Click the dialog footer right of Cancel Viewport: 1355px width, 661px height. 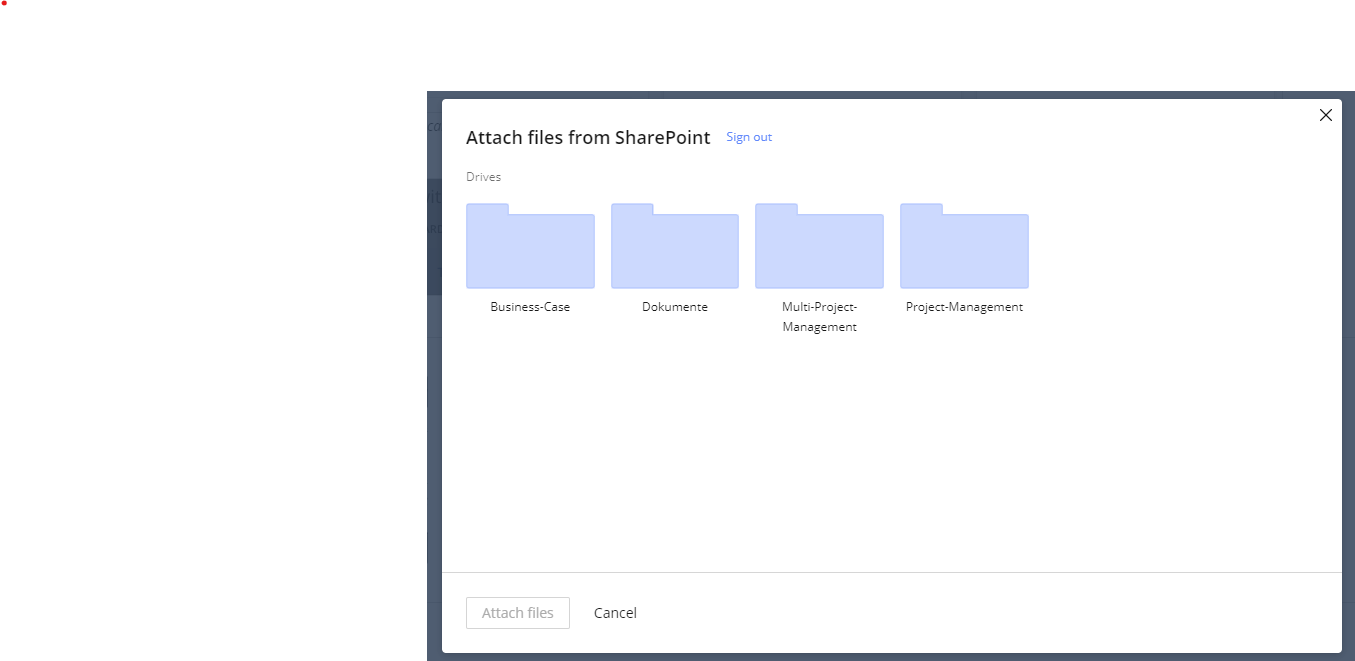point(950,613)
